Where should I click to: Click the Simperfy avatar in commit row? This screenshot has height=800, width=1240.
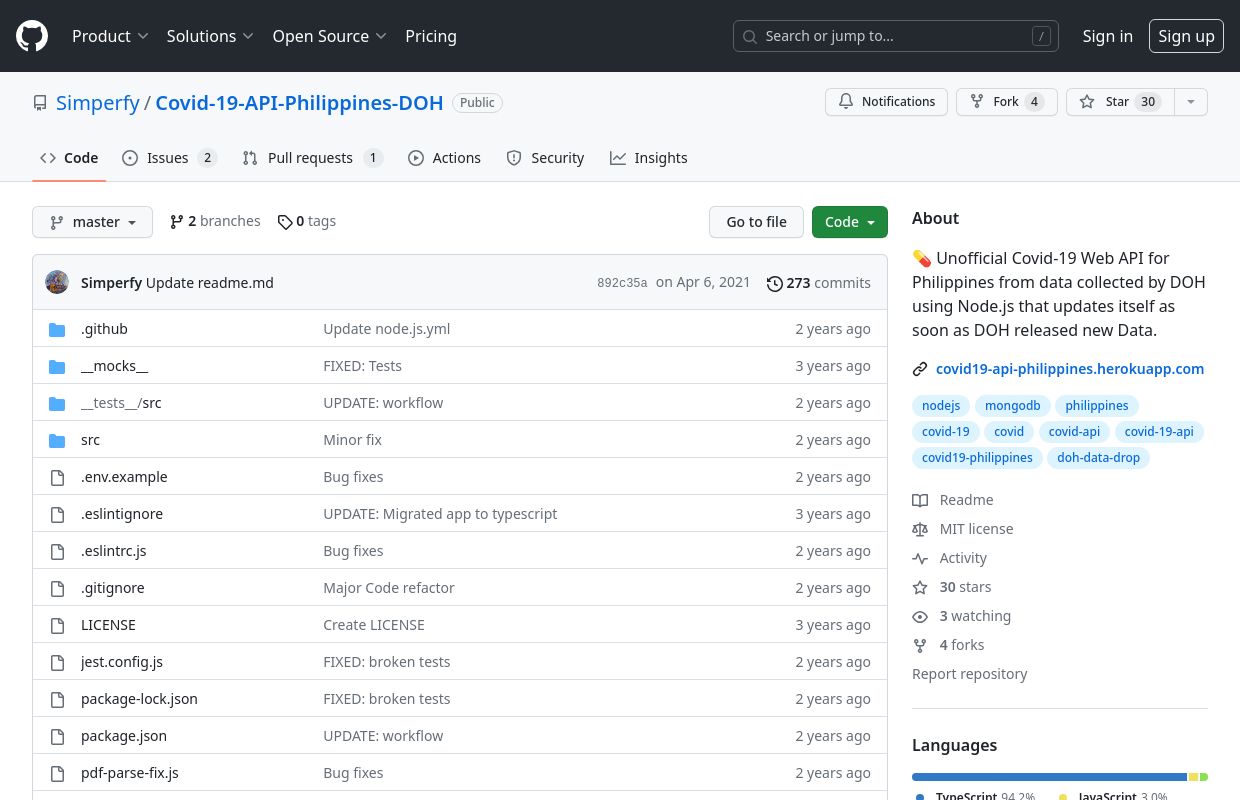57,282
